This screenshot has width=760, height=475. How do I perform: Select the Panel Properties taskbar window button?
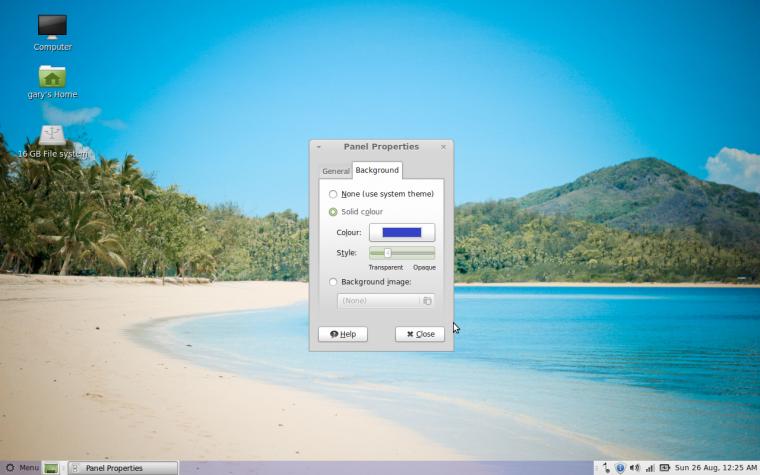123,468
